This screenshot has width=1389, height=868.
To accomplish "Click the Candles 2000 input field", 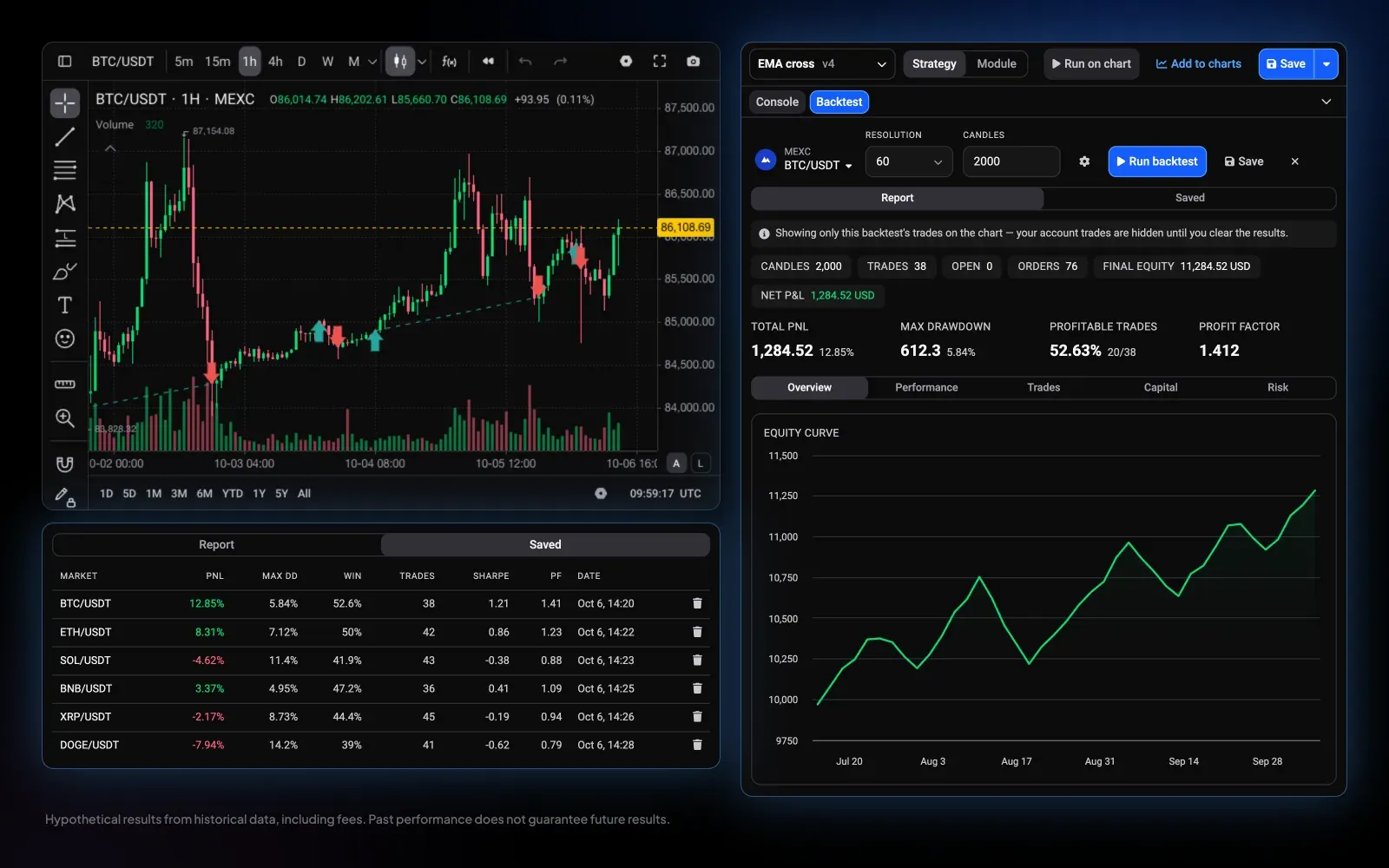I will (x=1011, y=161).
